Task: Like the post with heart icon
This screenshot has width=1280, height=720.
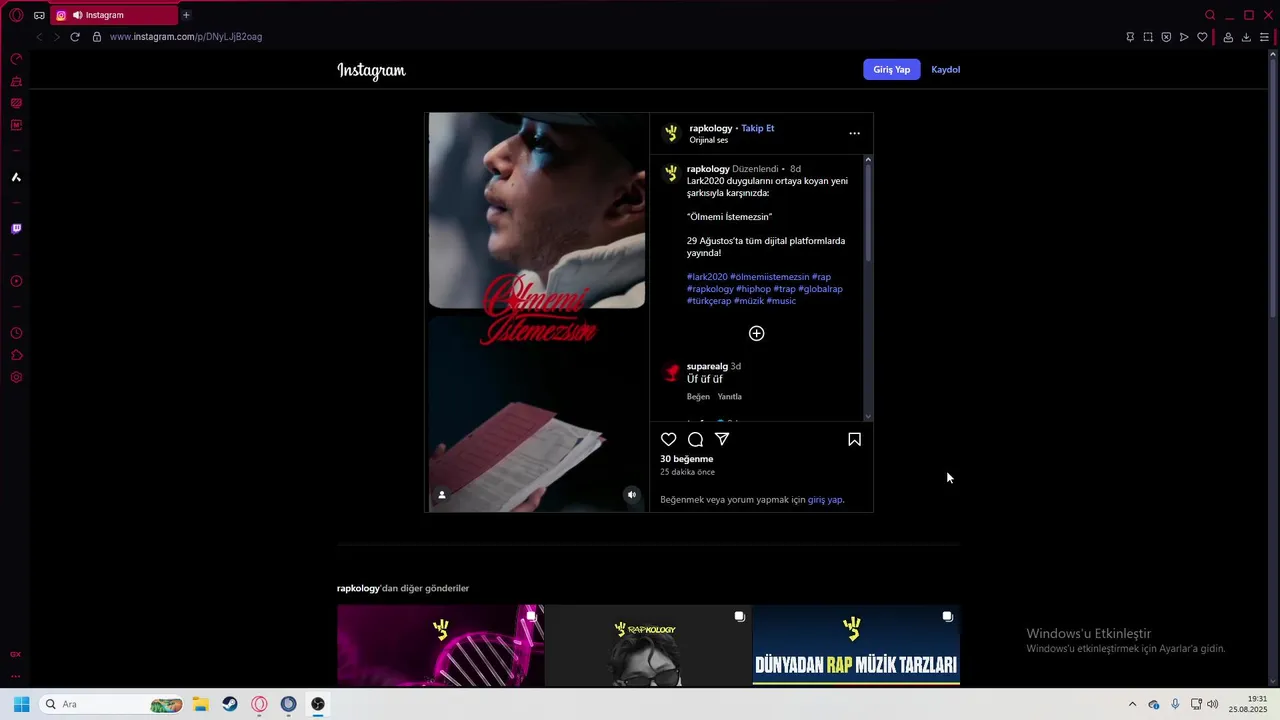Action: coord(669,439)
